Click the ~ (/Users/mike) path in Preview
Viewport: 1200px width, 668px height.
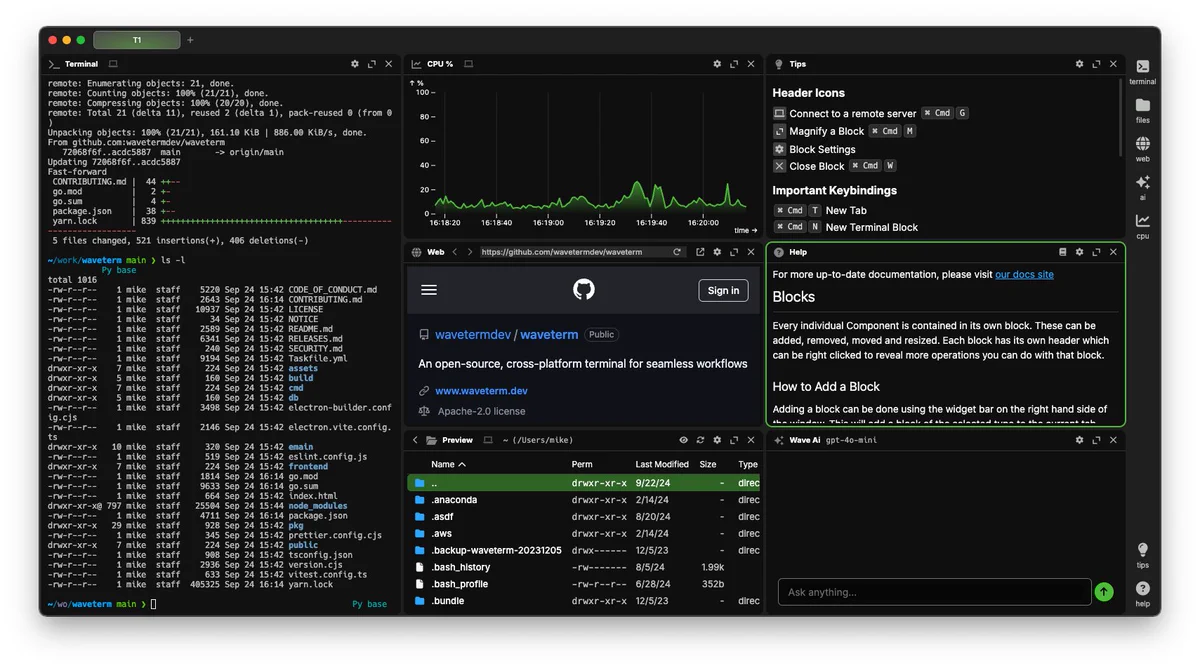[x=538, y=440]
